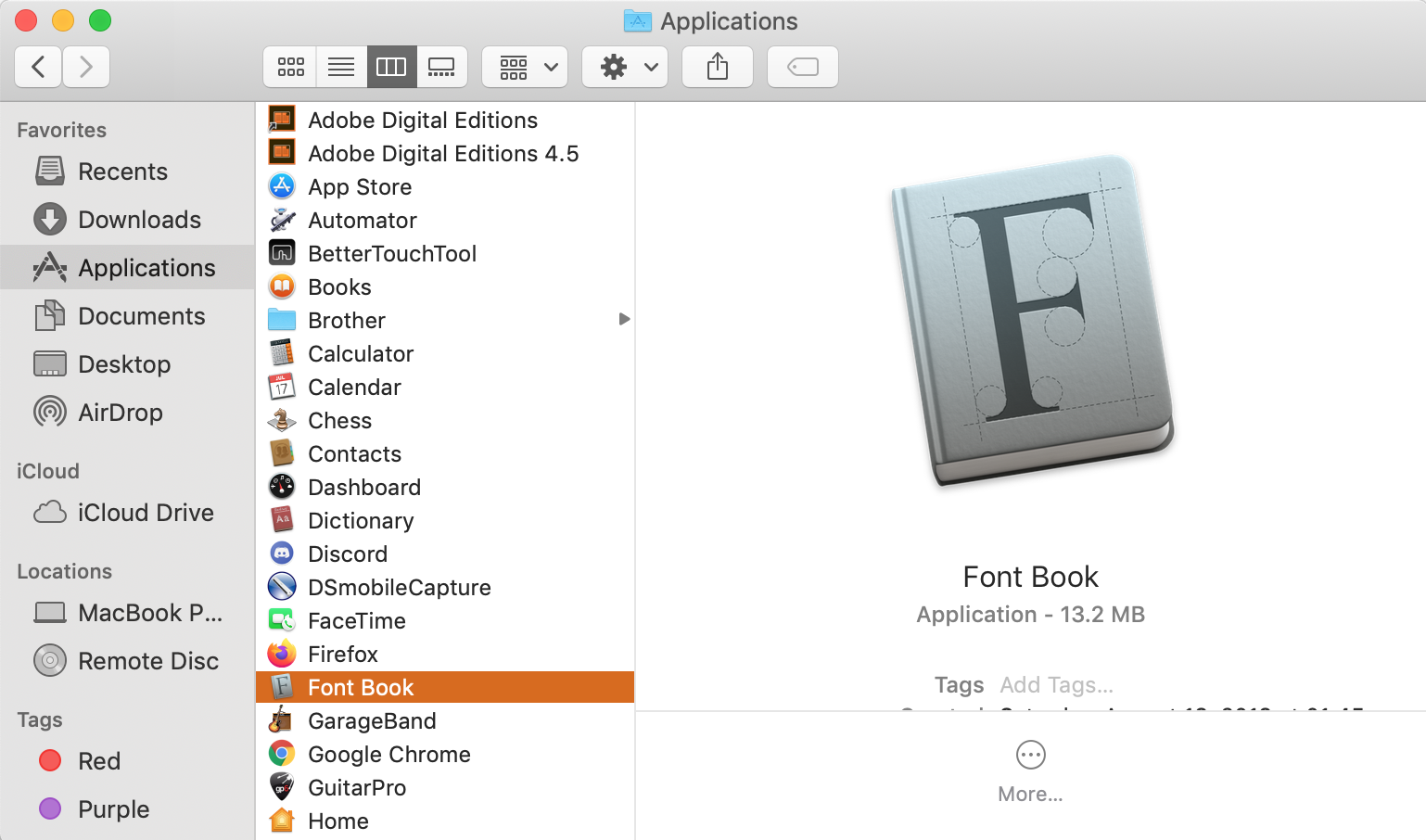
Task: Select the Adobe Digital Editions icon
Action: 282,120
